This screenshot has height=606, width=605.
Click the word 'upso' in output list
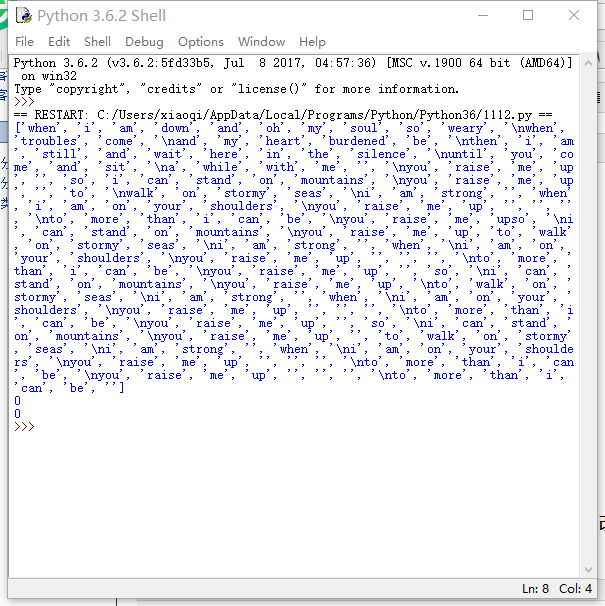pos(510,220)
